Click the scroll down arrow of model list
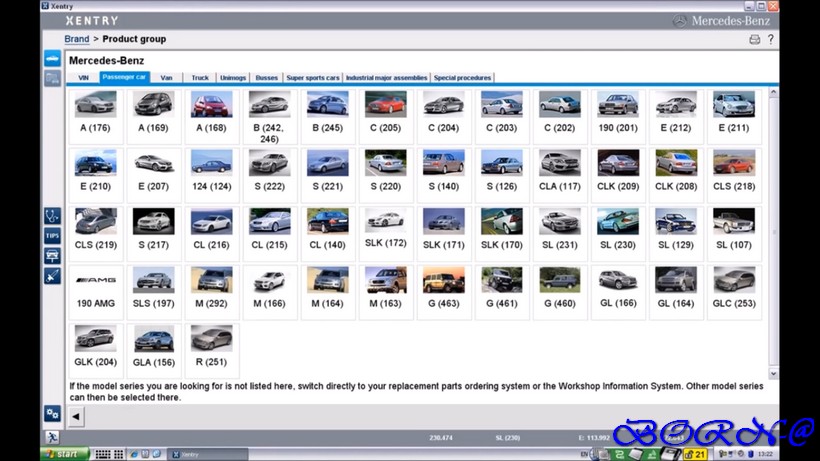 click(x=773, y=374)
